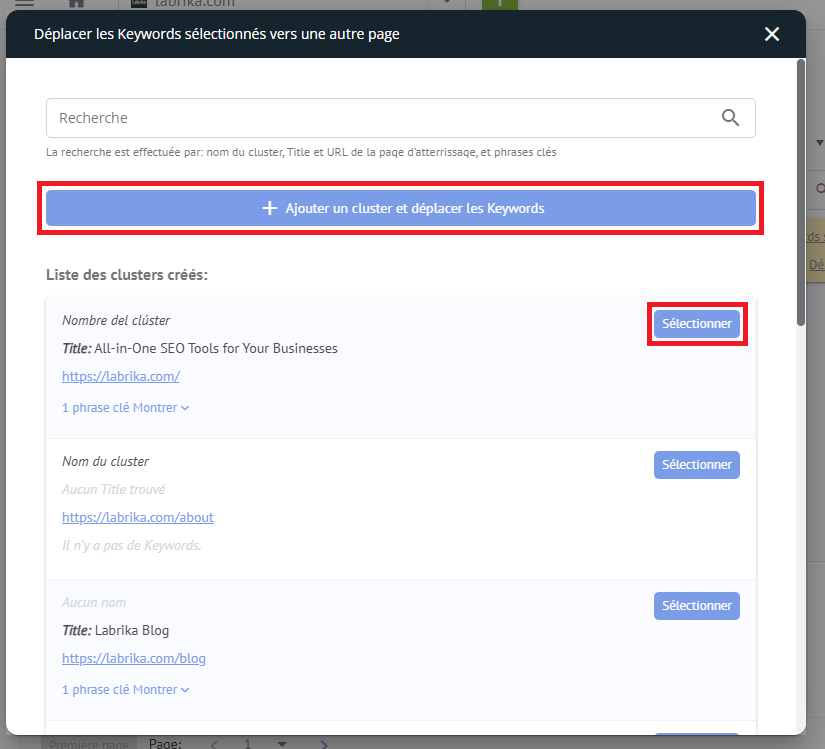Click 'Title: All-in-One SEO Tools for Your Businesses'
This screenshot has width=825, height=749.
tap(200, 348)
